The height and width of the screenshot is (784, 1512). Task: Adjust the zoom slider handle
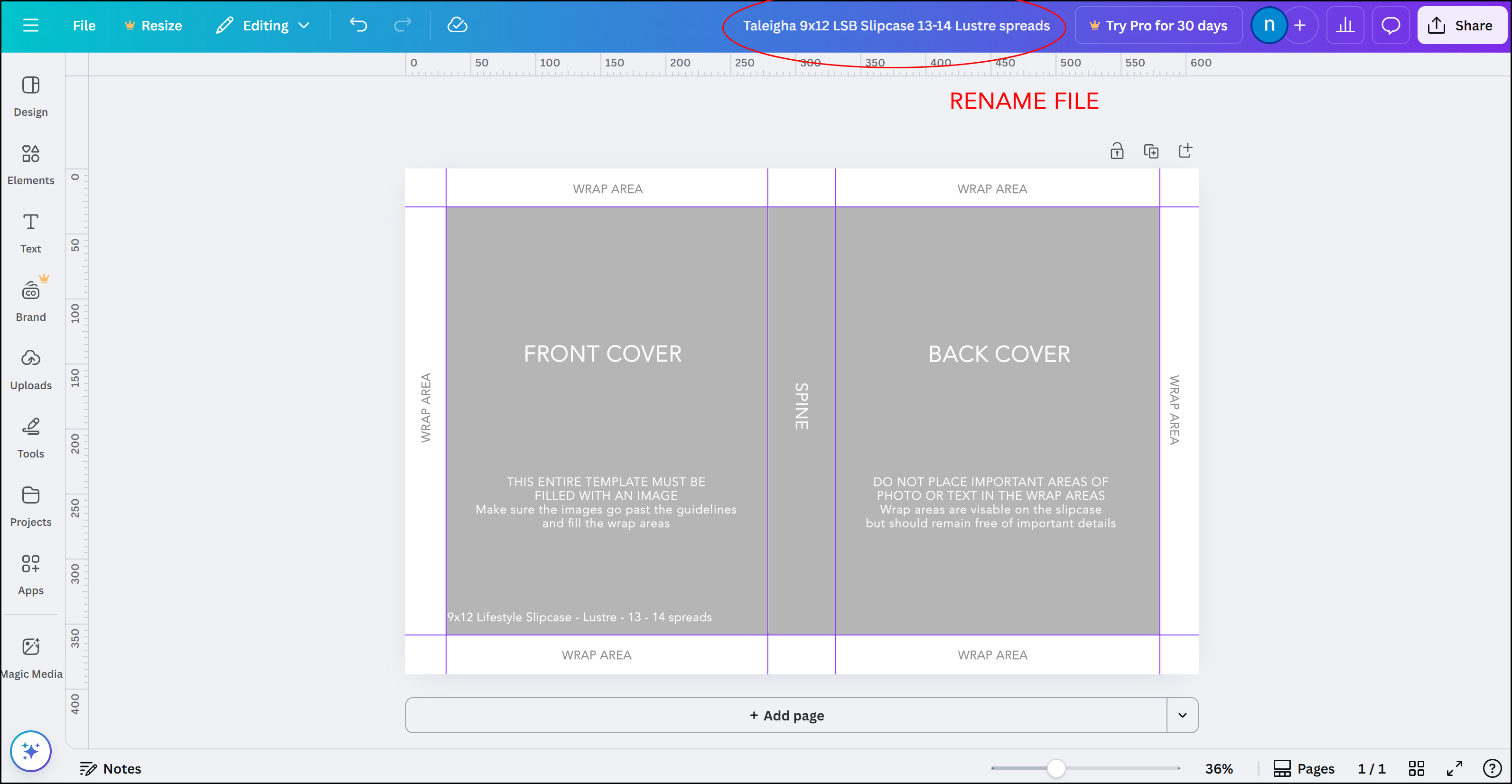1055,768
